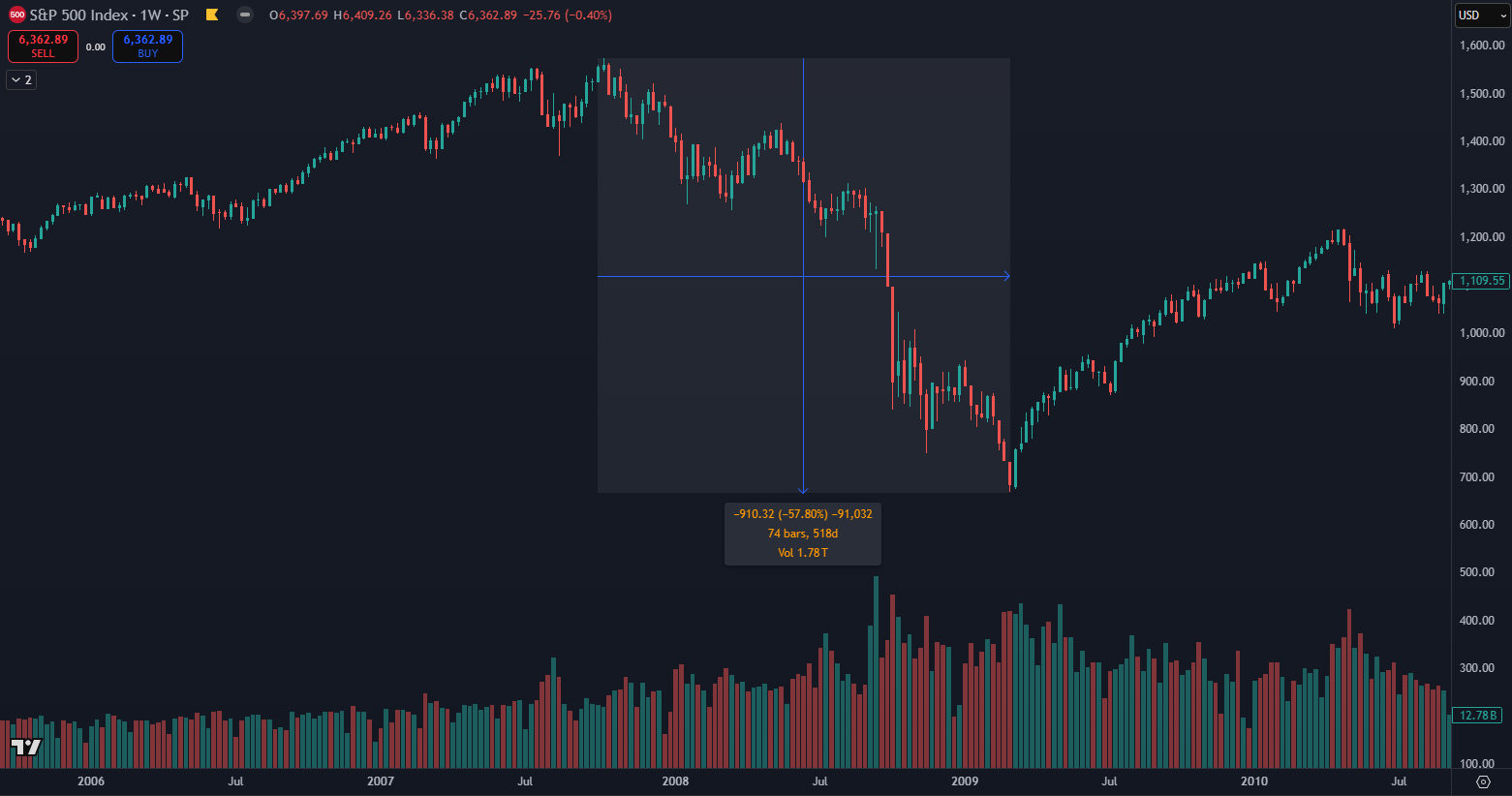Click the volume label 12.78B on axis
Screen dimensions: 1512x796
(x=1478, y=716)
